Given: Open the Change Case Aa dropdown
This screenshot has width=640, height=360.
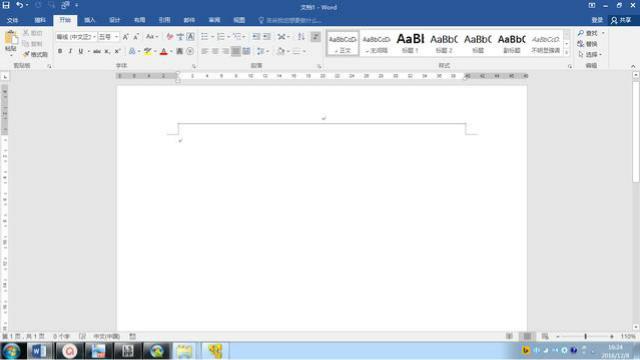Looking at the screenshot, I should [152, 37].
